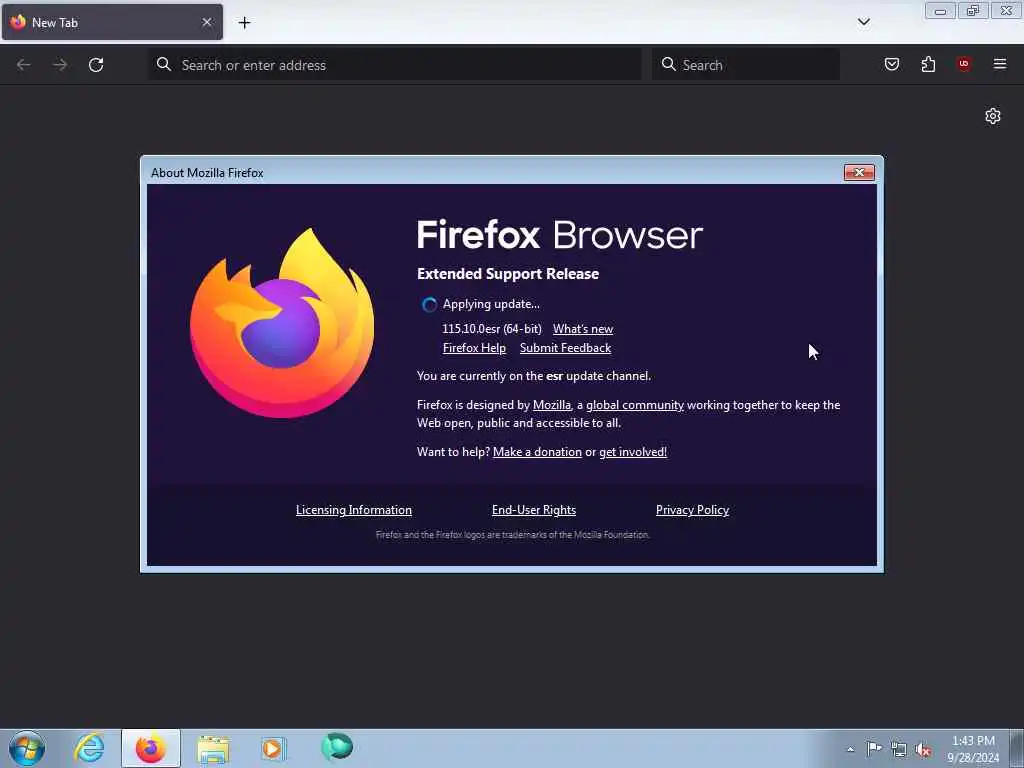Open the green round taskbar app

point(337,747)
